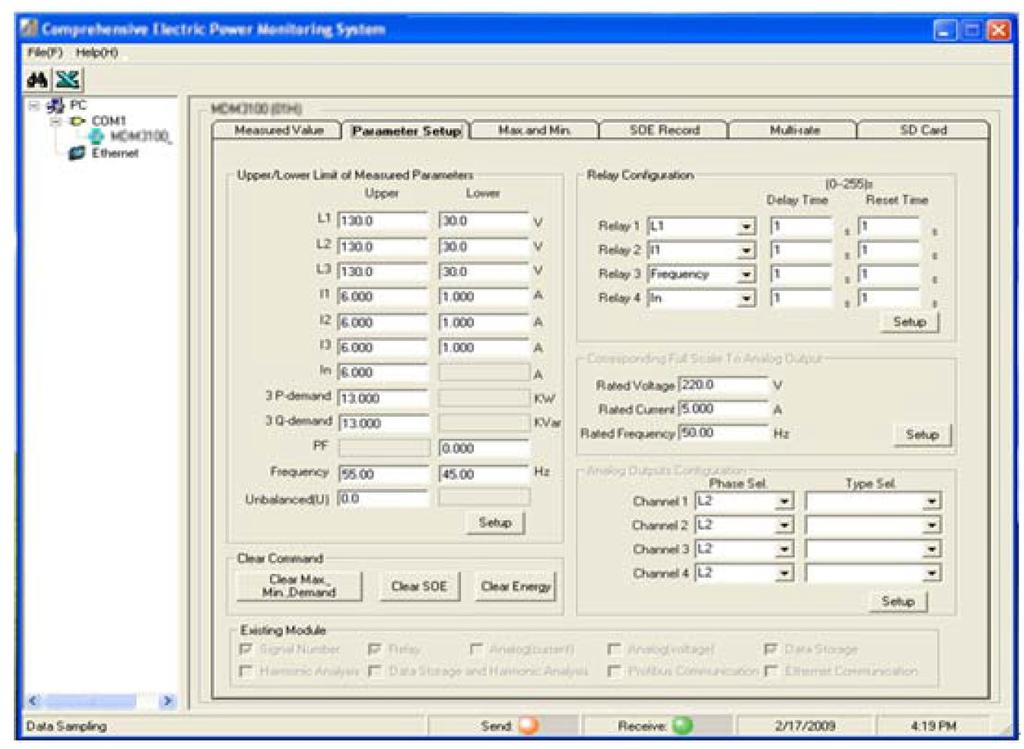The height and width of the screenshot is (749, 1024).
Task: Click the orange Send indicator
Action: coord(528,725)
